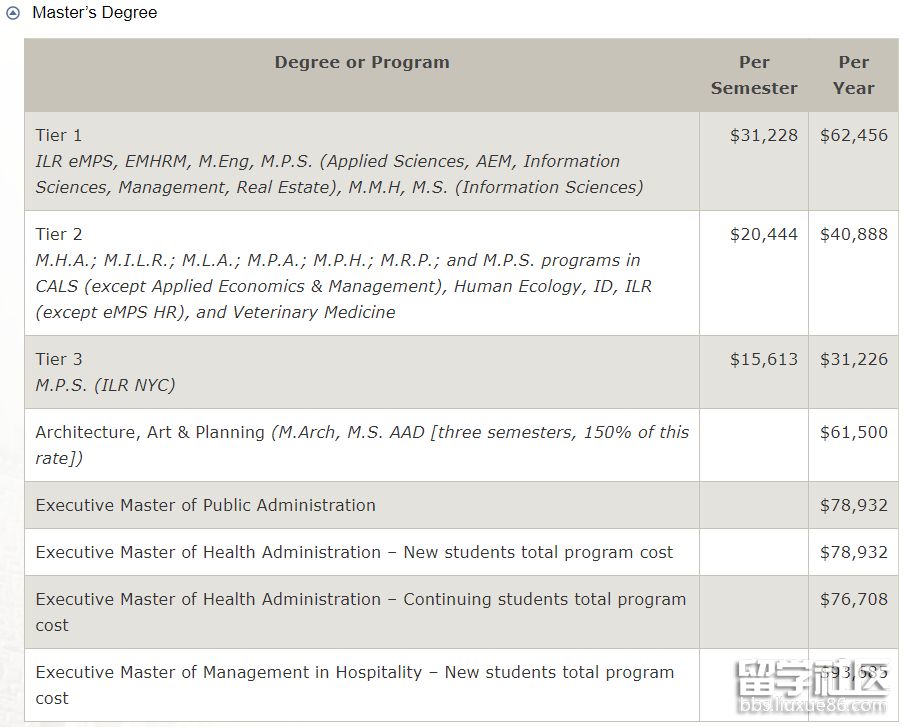The height and width of the screenshot is (727, 903).
Task: Select the Tier 2 row title
Action: [x=59, y=234]
